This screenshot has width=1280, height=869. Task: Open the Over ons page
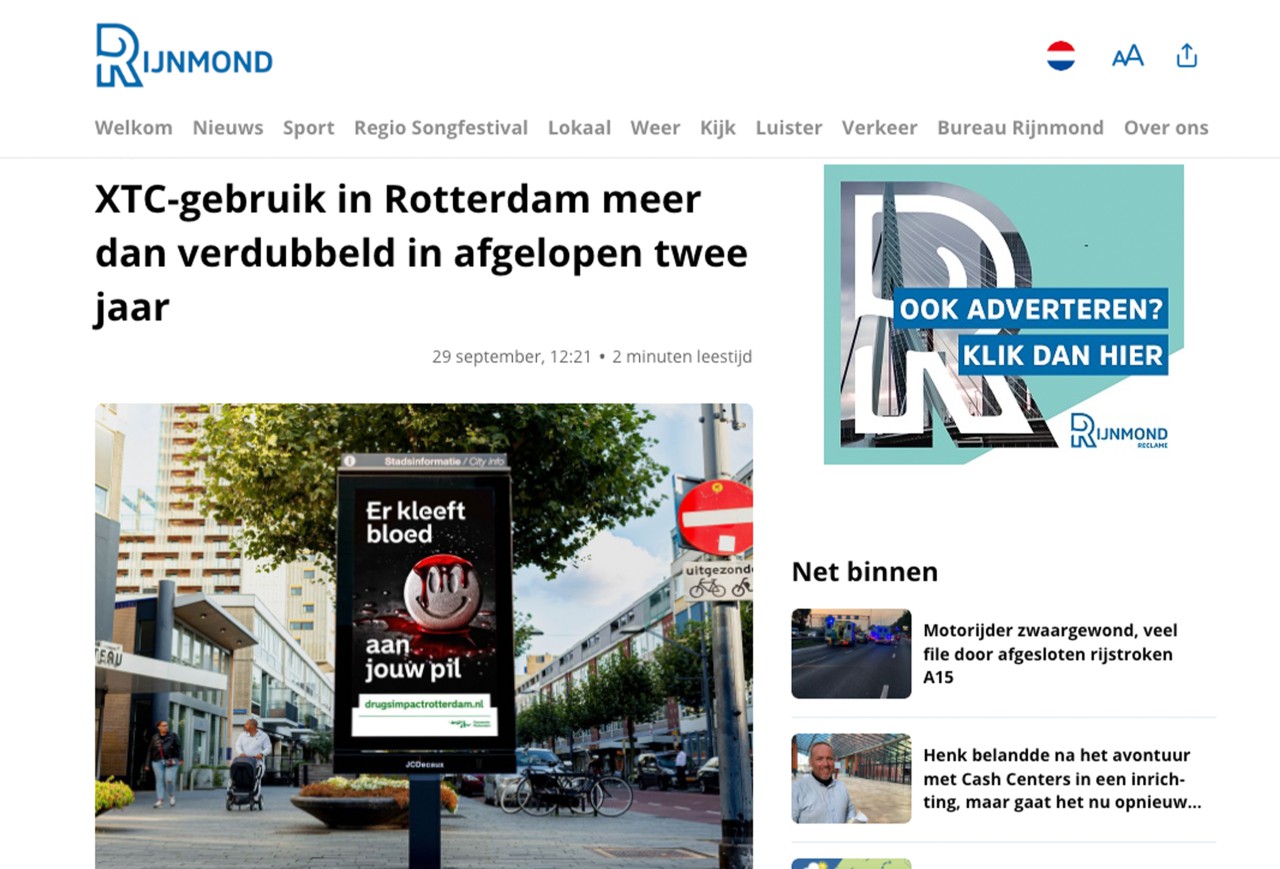[1166, 128]
